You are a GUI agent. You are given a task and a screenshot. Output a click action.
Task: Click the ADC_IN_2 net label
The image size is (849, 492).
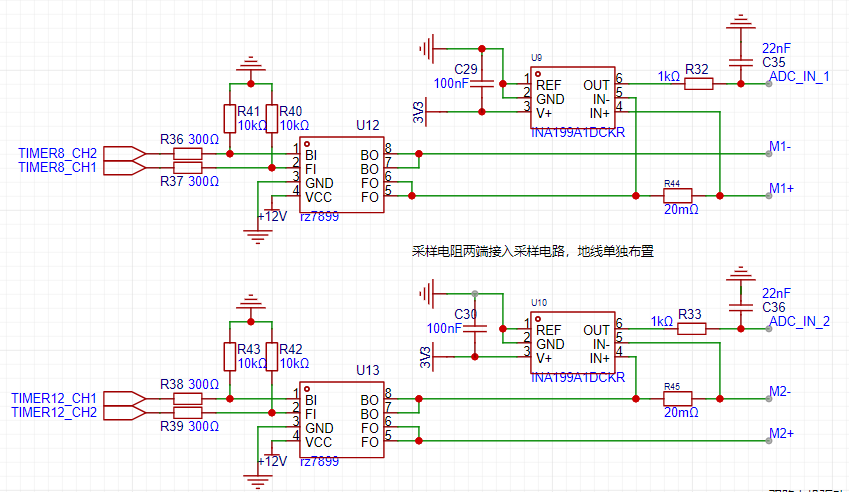click(799, 322)
